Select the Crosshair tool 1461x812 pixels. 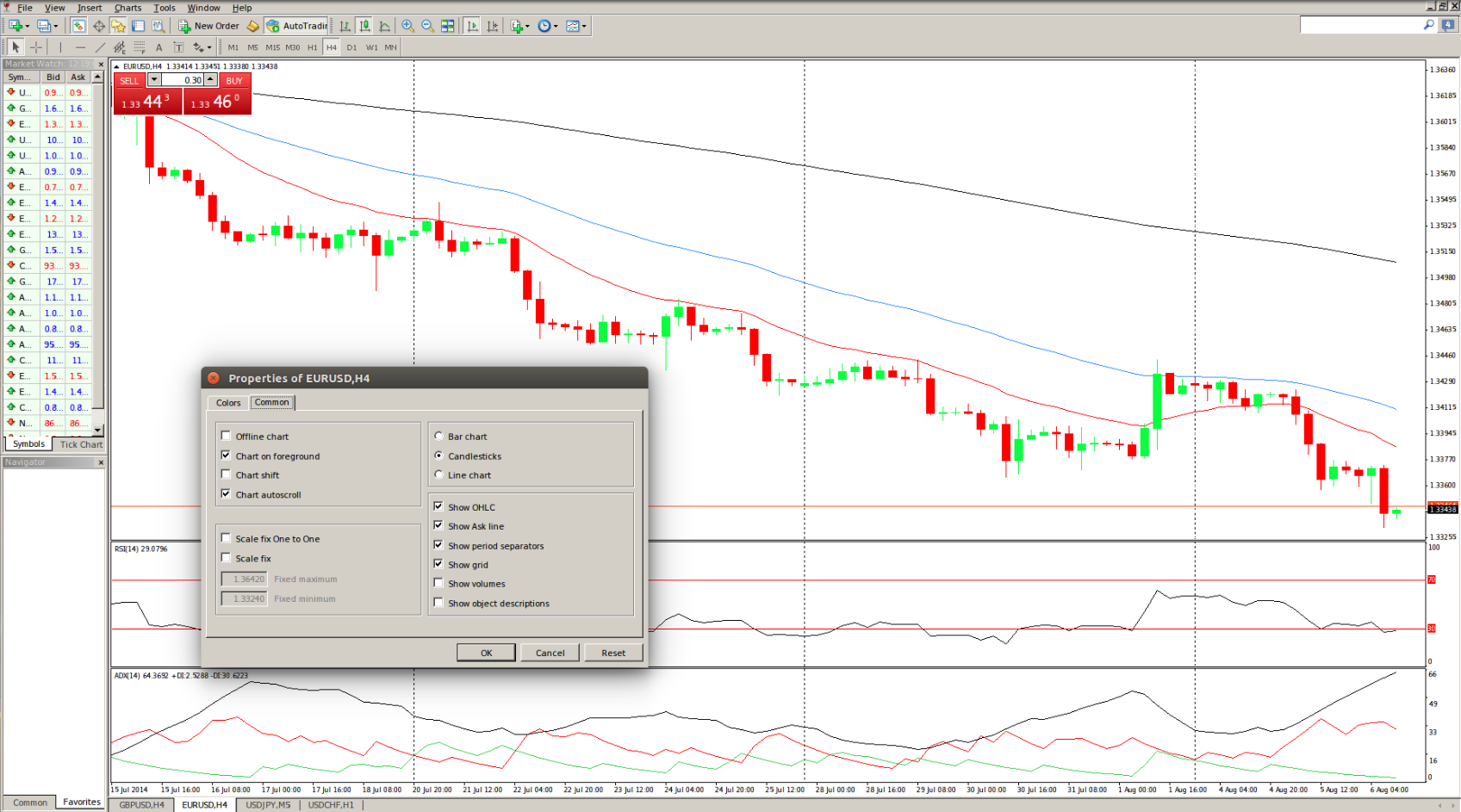(x=36, y=47)
